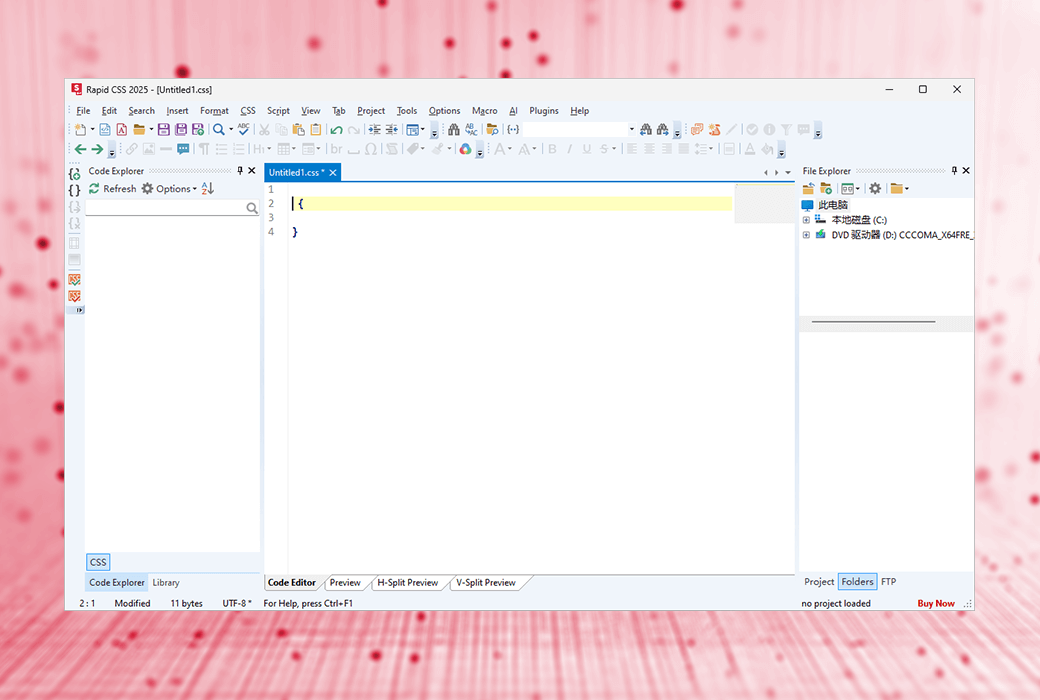Click the Replace AB-AC icon
Image resolution: width=1040 pixels, height=700 pixels.
click(x=471, y=129)
